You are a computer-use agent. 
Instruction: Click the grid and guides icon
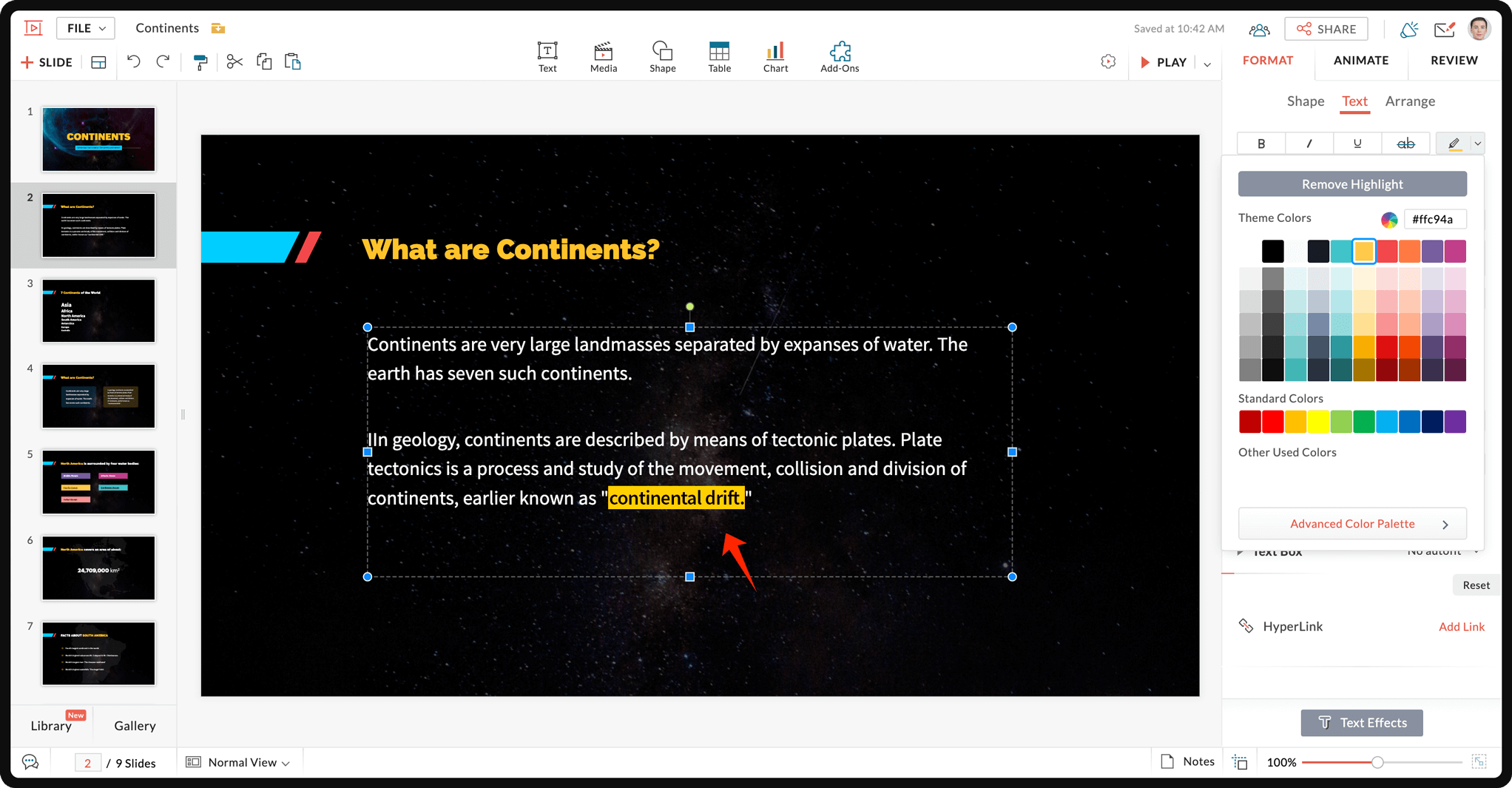pyautogui.click(x=1241, y=763)
